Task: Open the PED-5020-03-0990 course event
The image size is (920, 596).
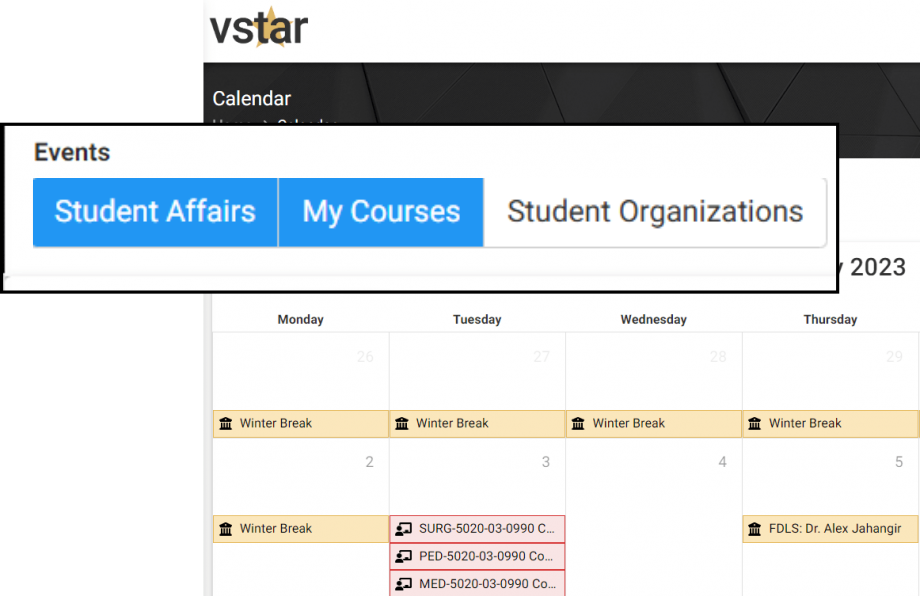Action: [477, 556]
